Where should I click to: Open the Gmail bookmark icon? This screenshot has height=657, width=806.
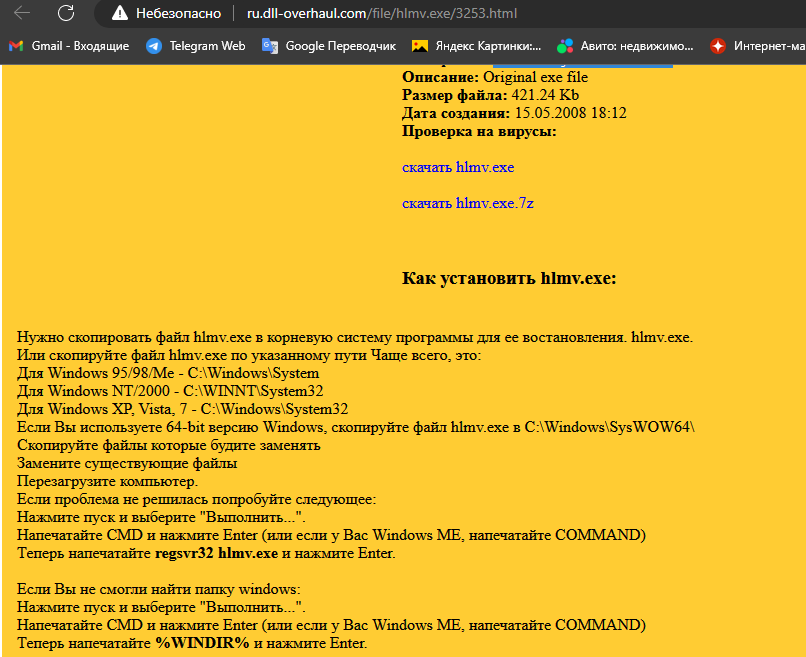pos(17,46)
